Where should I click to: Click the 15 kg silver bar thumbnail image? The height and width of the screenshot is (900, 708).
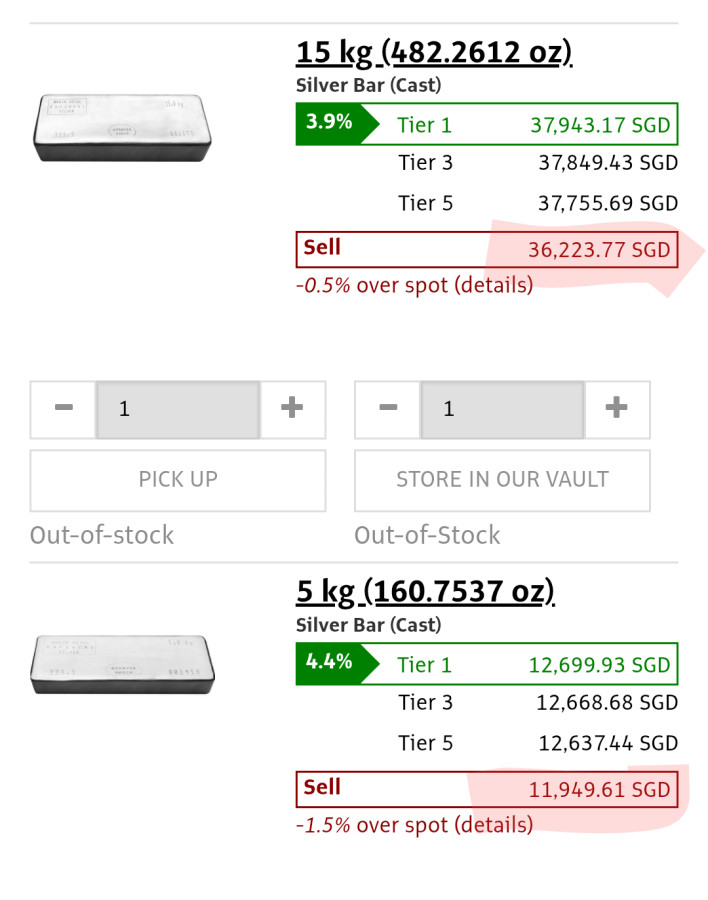point(122,126)
